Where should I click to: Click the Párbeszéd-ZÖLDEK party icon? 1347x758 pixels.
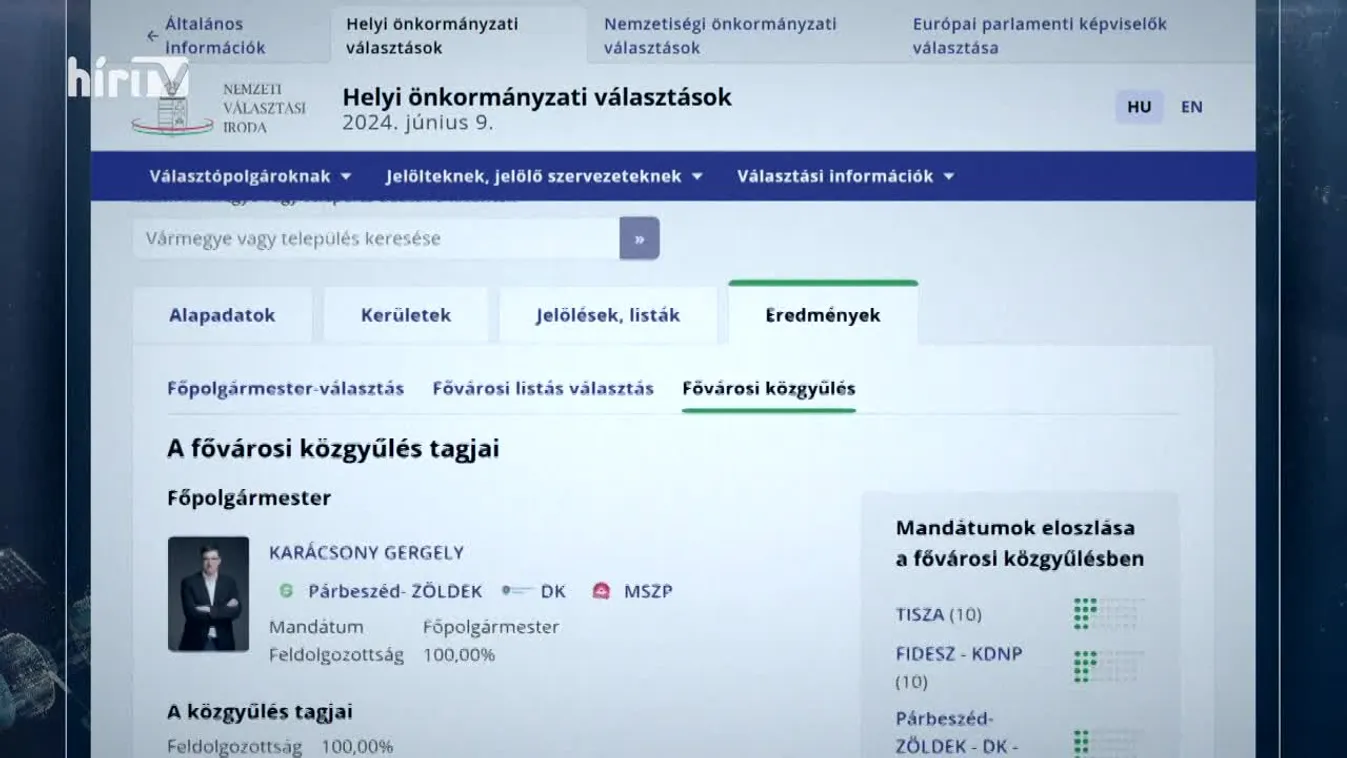(x=286, y=591)
